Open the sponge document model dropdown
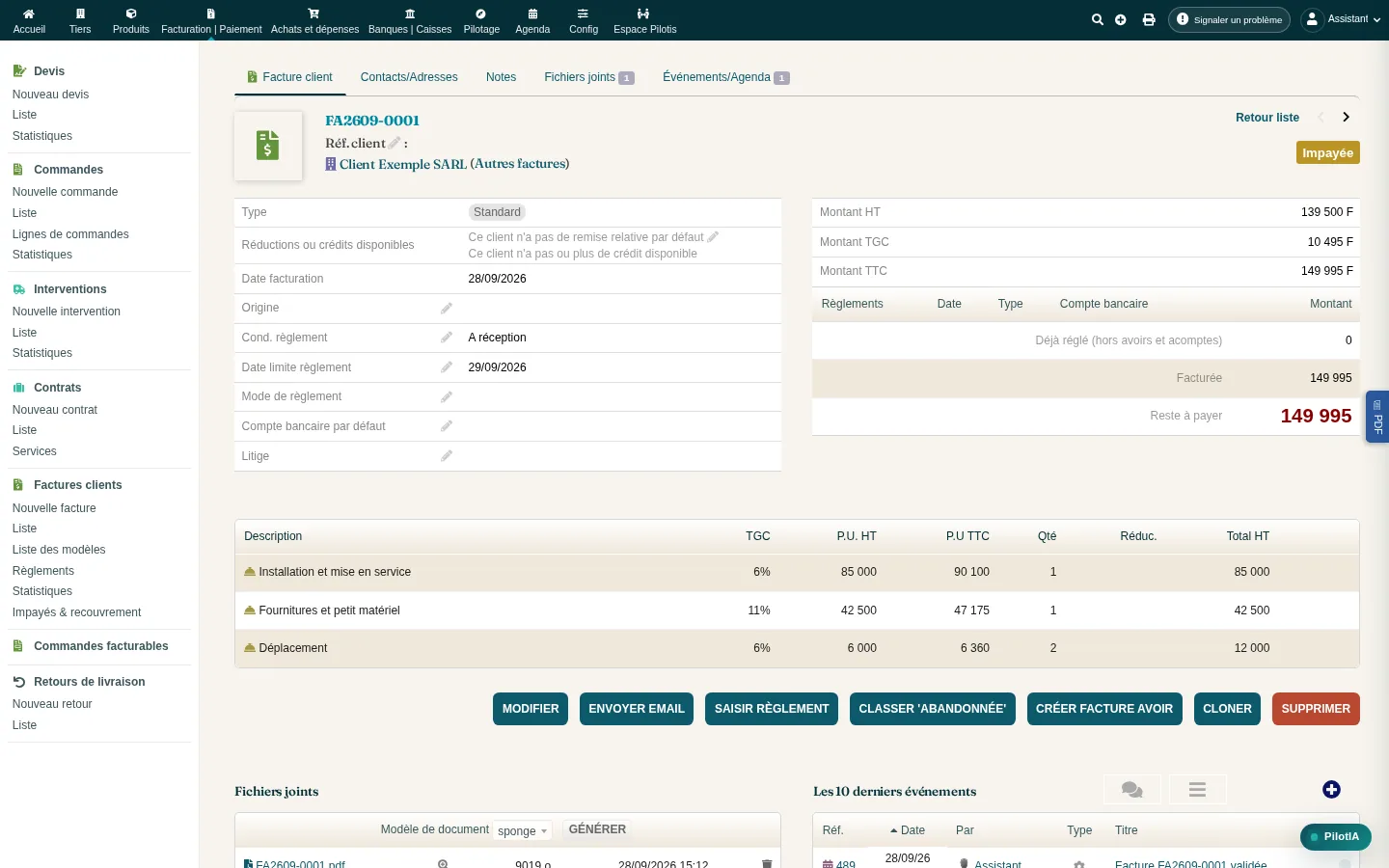Screen dimensions: 1389x868 (522, 830)
